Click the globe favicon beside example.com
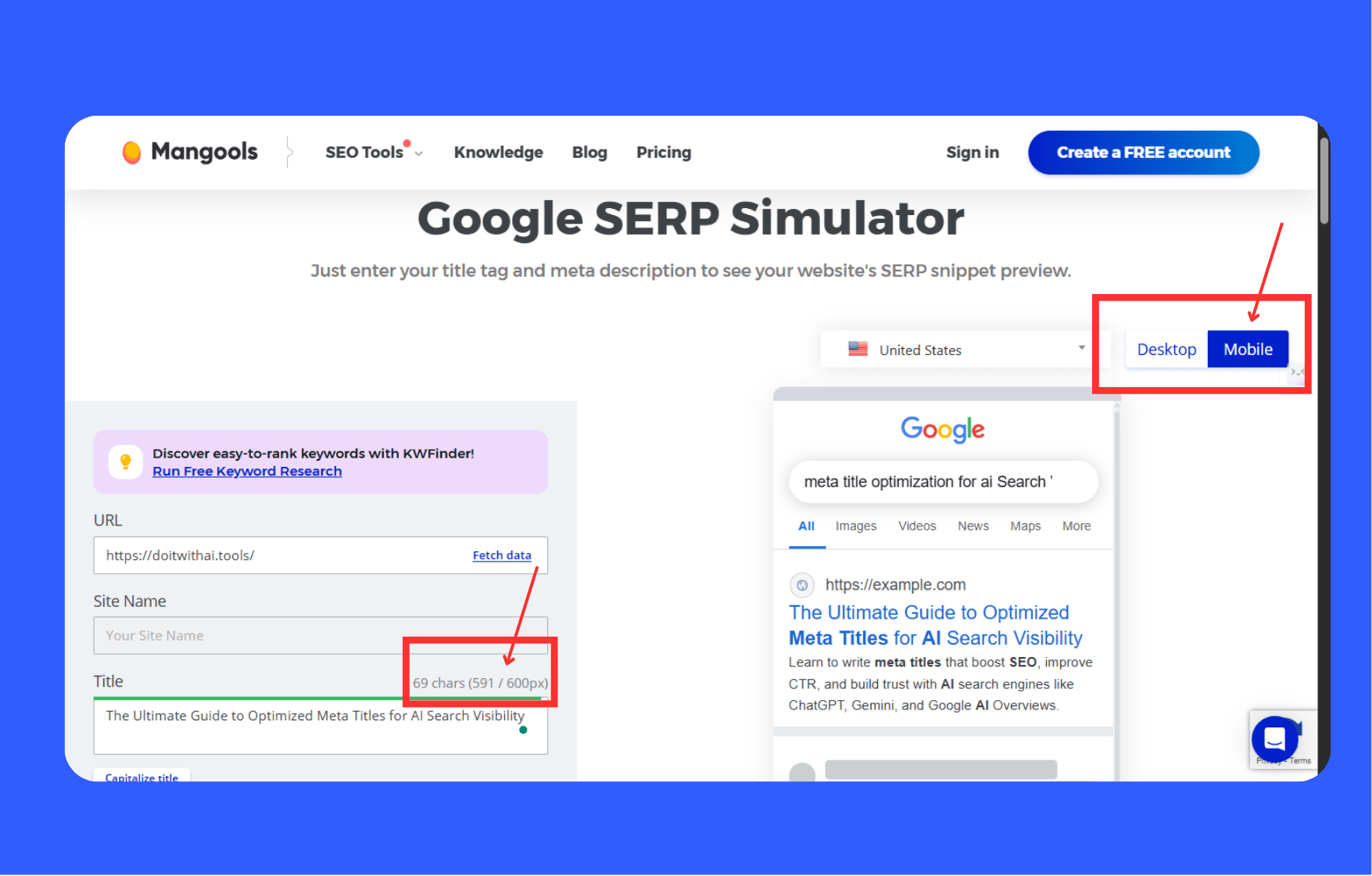The width and height of the screenshot is (1372, 876). tap(802, 585)
